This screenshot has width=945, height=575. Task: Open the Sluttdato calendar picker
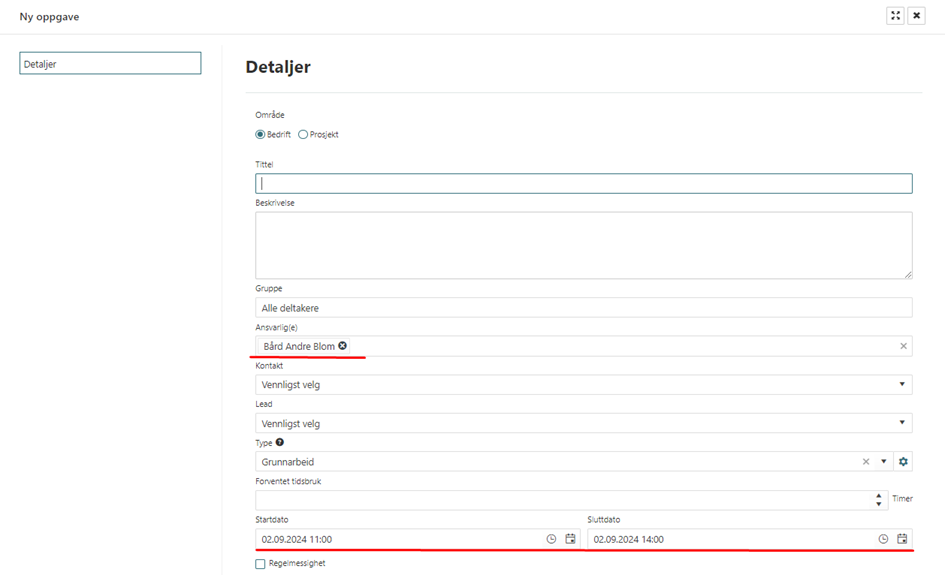(x=902, y=539)
